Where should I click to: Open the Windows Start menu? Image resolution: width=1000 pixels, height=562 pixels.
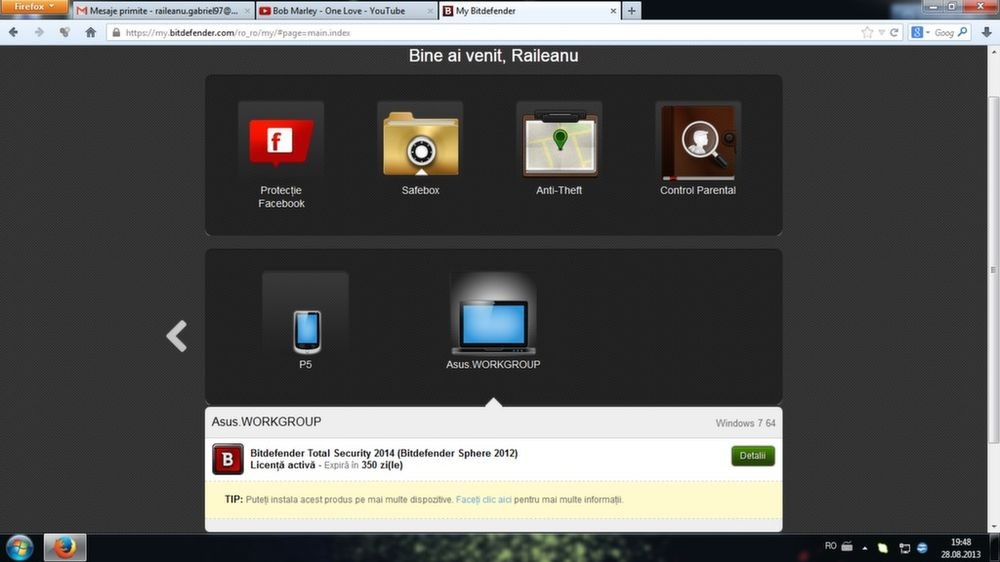pos(20,547)
